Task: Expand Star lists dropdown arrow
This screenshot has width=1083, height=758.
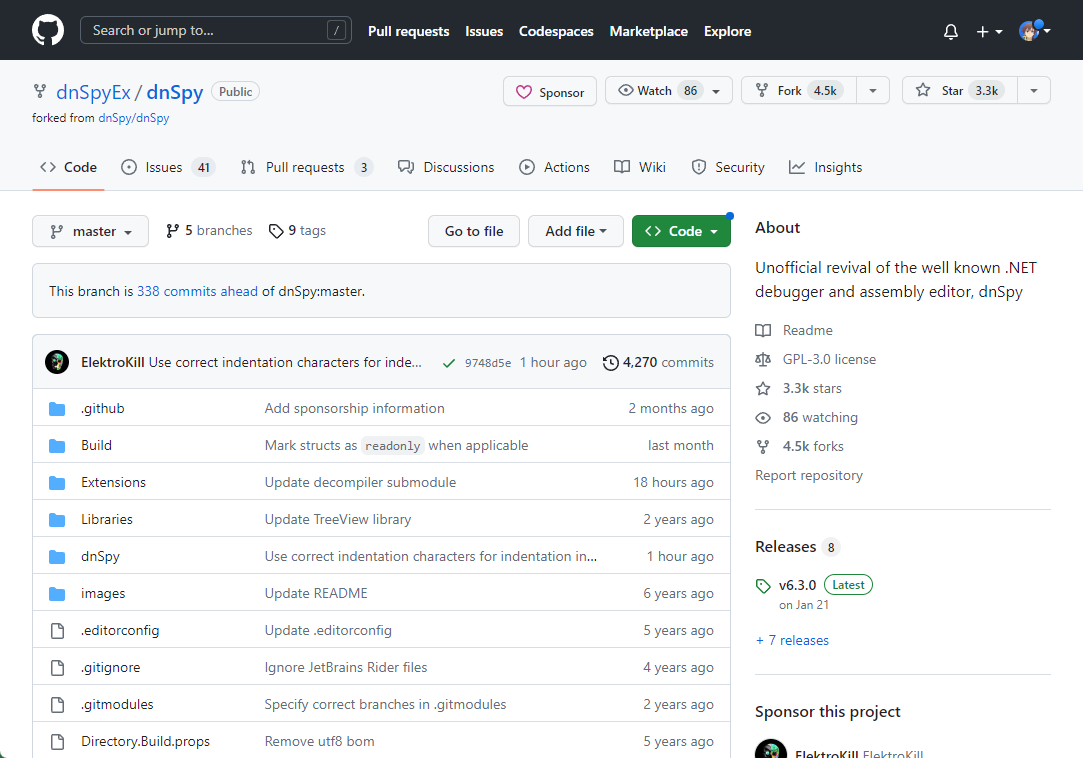Action: (1034, 91)
